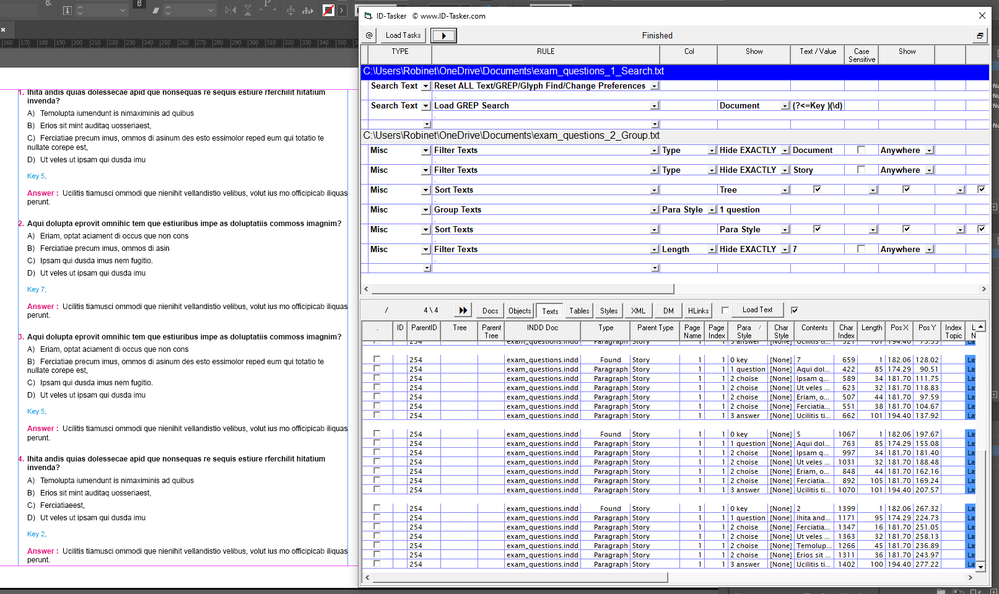Click the Load Tasks button
999x594 pixels.
pyautogui.click(x=403, y=35)
